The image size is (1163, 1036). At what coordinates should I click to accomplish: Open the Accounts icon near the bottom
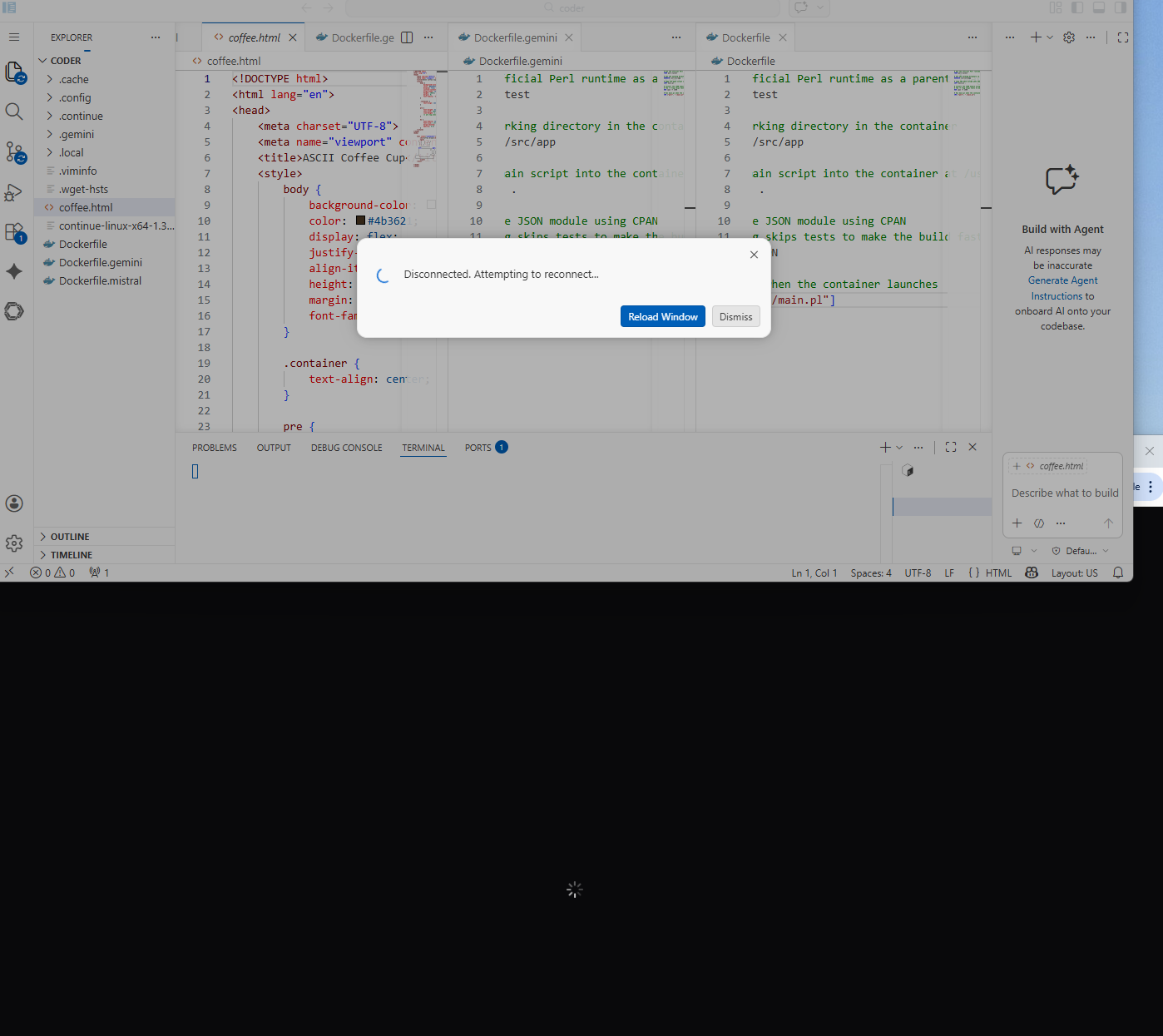point(14,503)
